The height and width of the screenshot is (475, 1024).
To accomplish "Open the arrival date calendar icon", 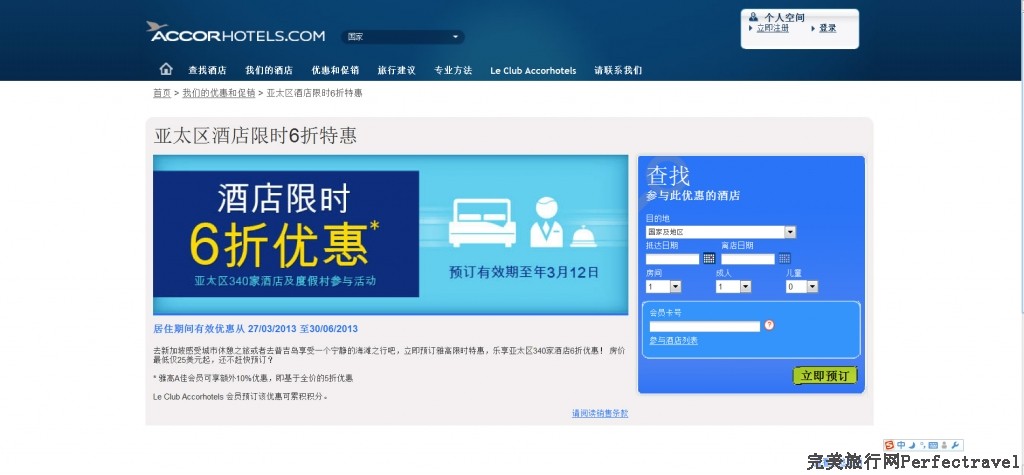I will click(x=709, y=259).
